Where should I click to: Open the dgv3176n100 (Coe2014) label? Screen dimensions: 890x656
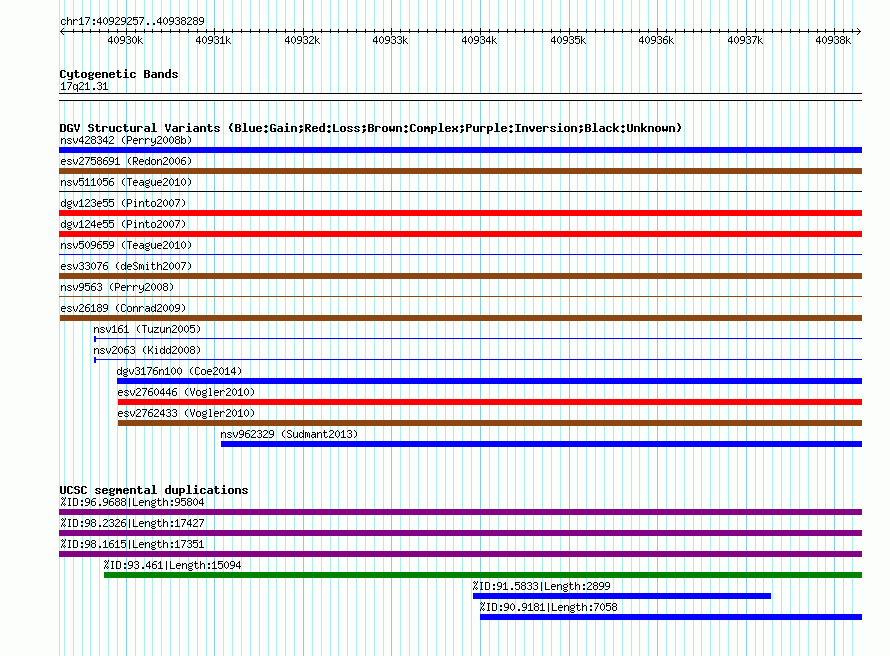click(x=179, y=371)
